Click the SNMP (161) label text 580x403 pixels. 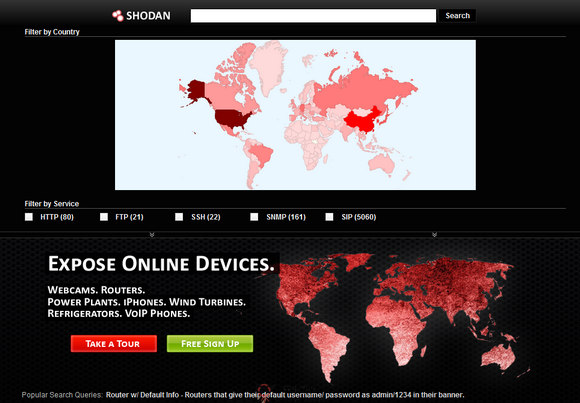(286, 217)
